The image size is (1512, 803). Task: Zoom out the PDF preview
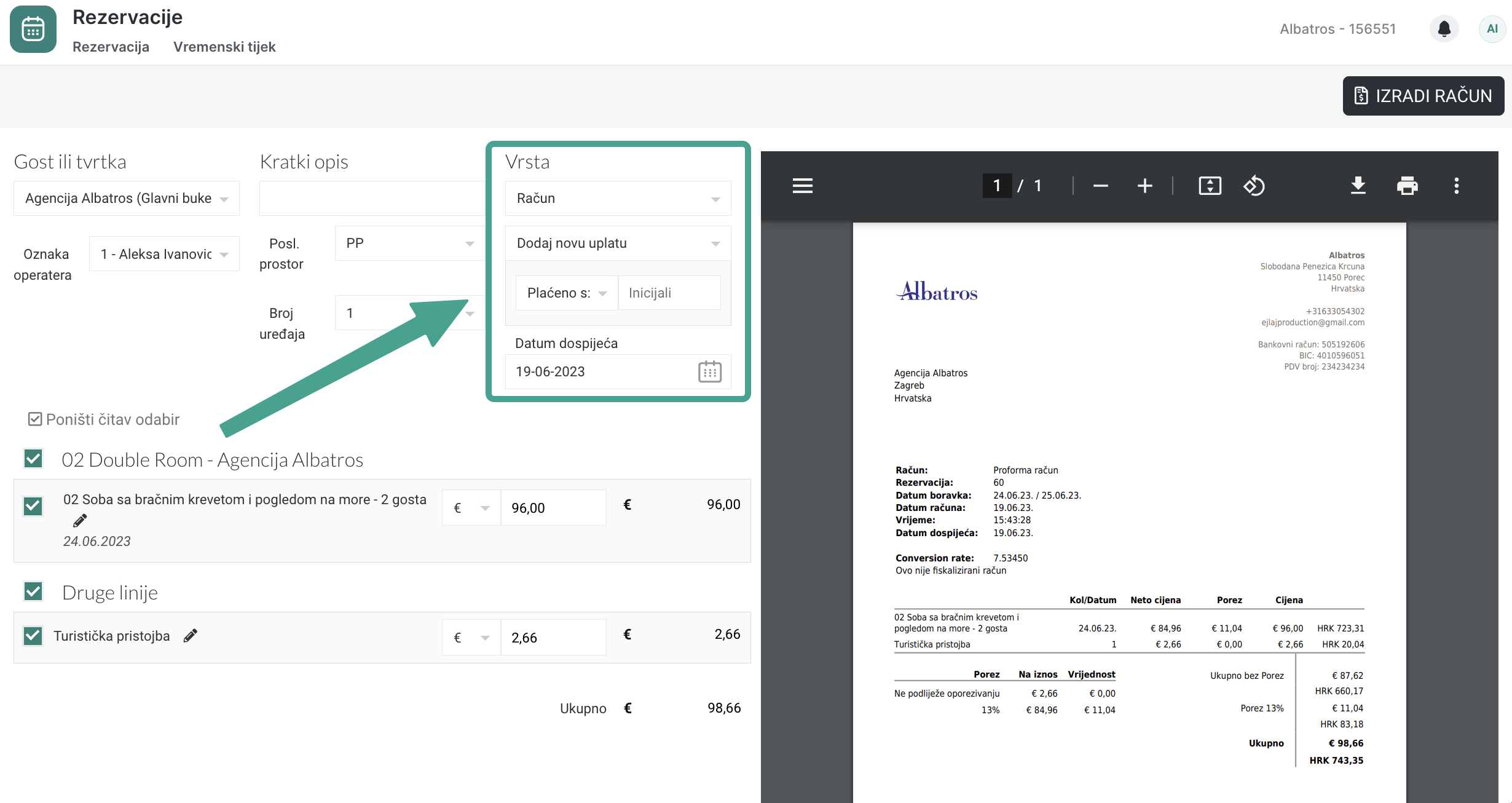pyautogui.click(x=1100, y=186)
